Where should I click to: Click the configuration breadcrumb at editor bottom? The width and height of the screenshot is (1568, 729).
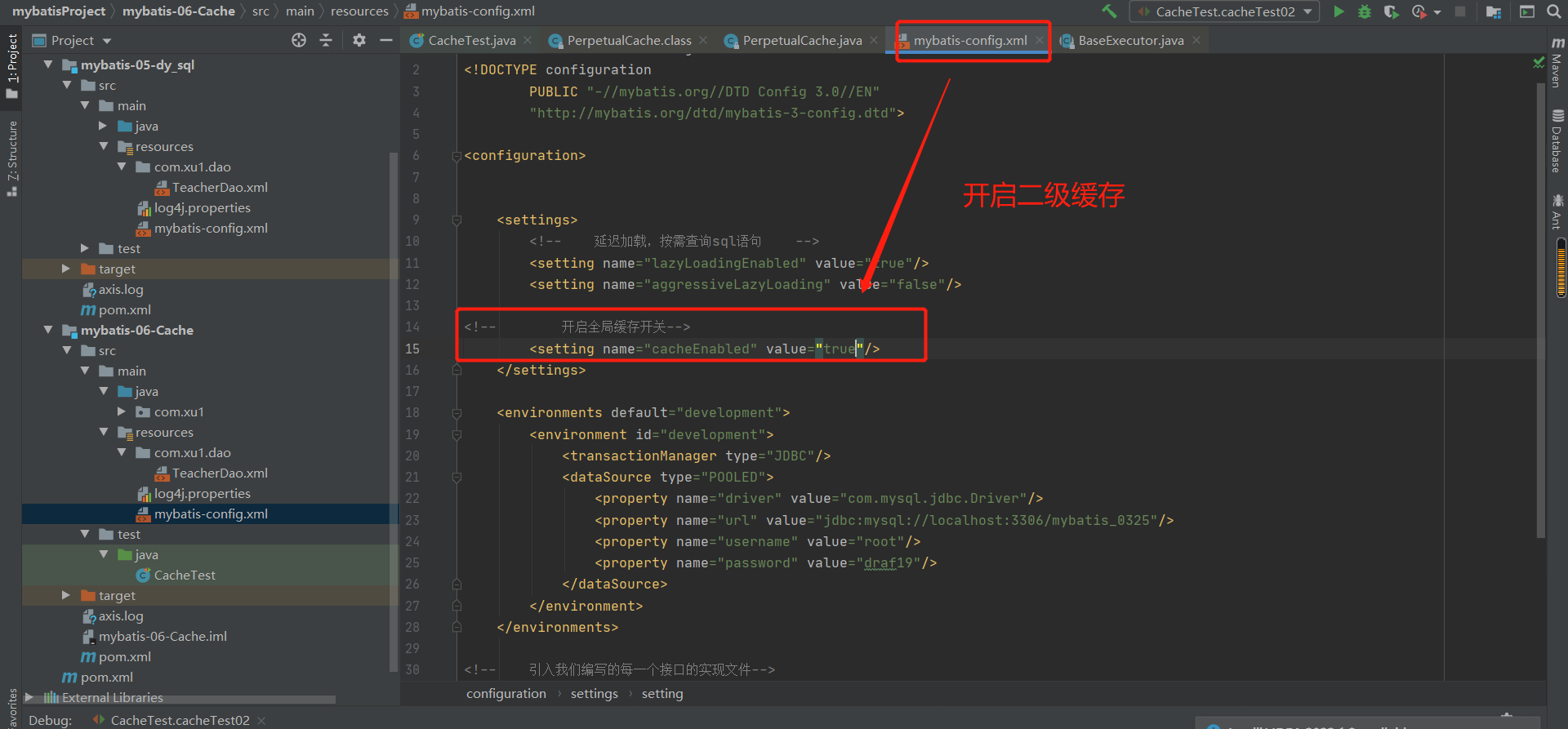click(x=506, y=693)
